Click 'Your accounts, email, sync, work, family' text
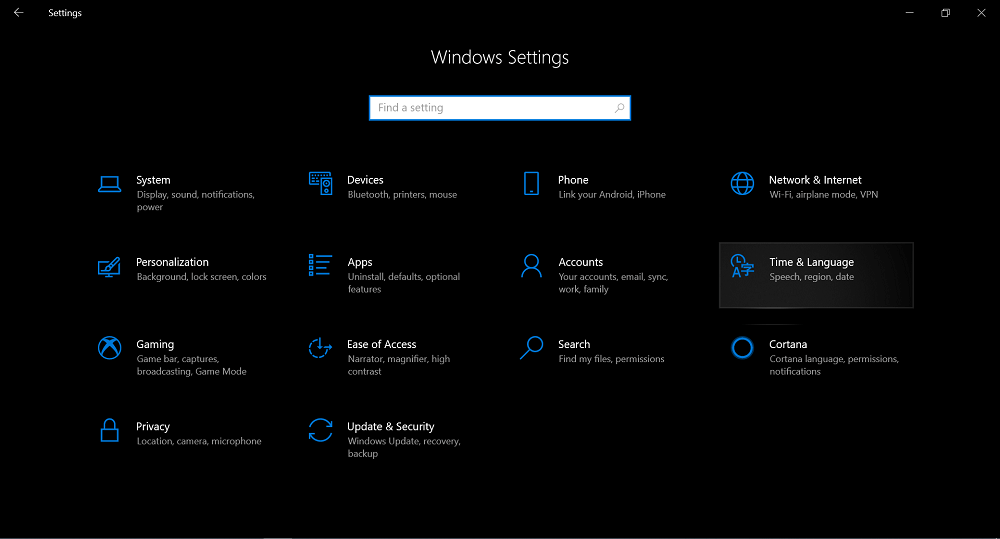 [613, 283]
